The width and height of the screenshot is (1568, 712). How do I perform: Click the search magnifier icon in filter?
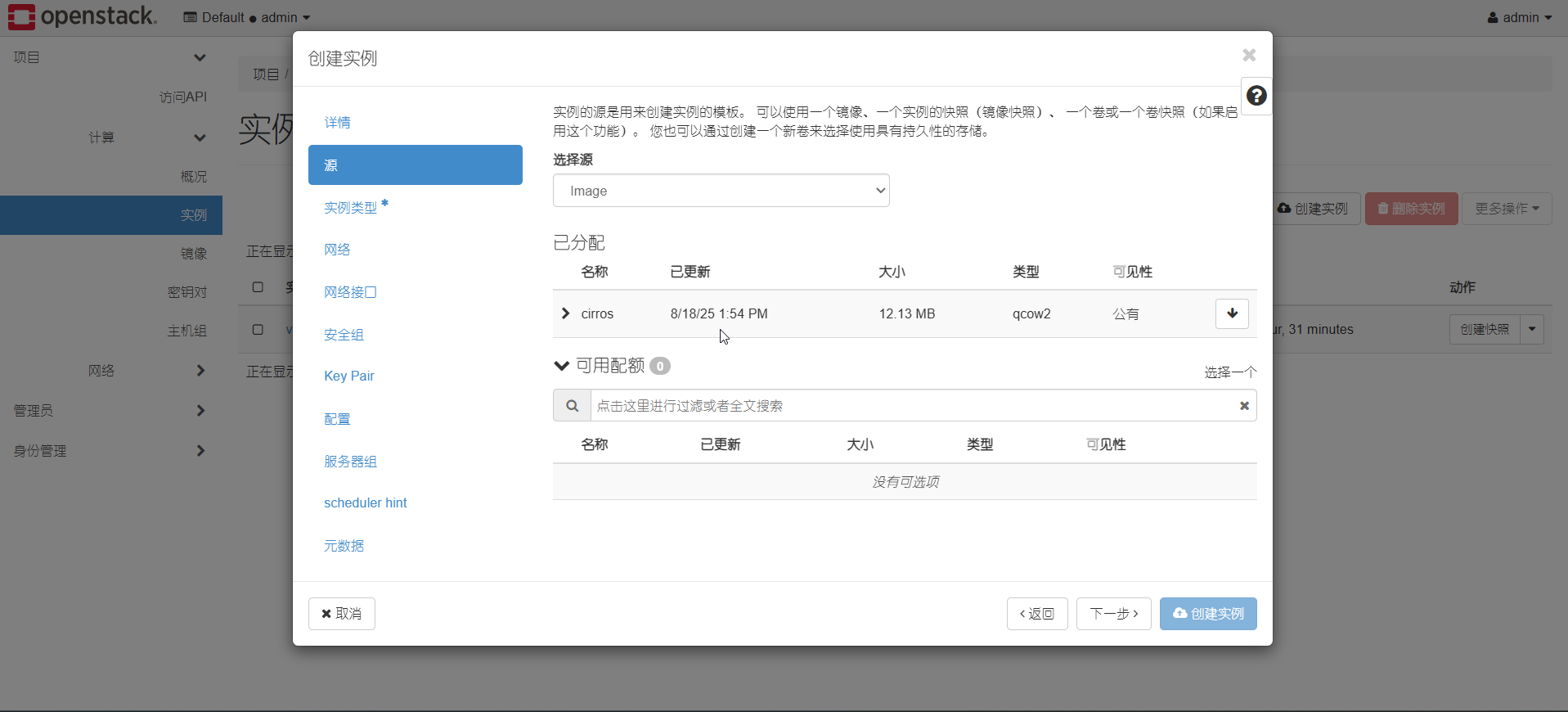pos(573,405)
